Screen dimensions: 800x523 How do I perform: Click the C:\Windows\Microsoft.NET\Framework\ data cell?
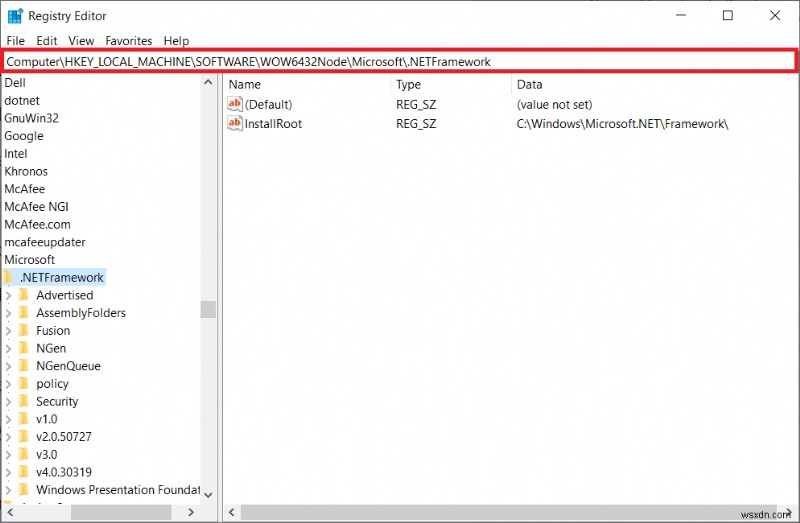[x=622, y=123]
